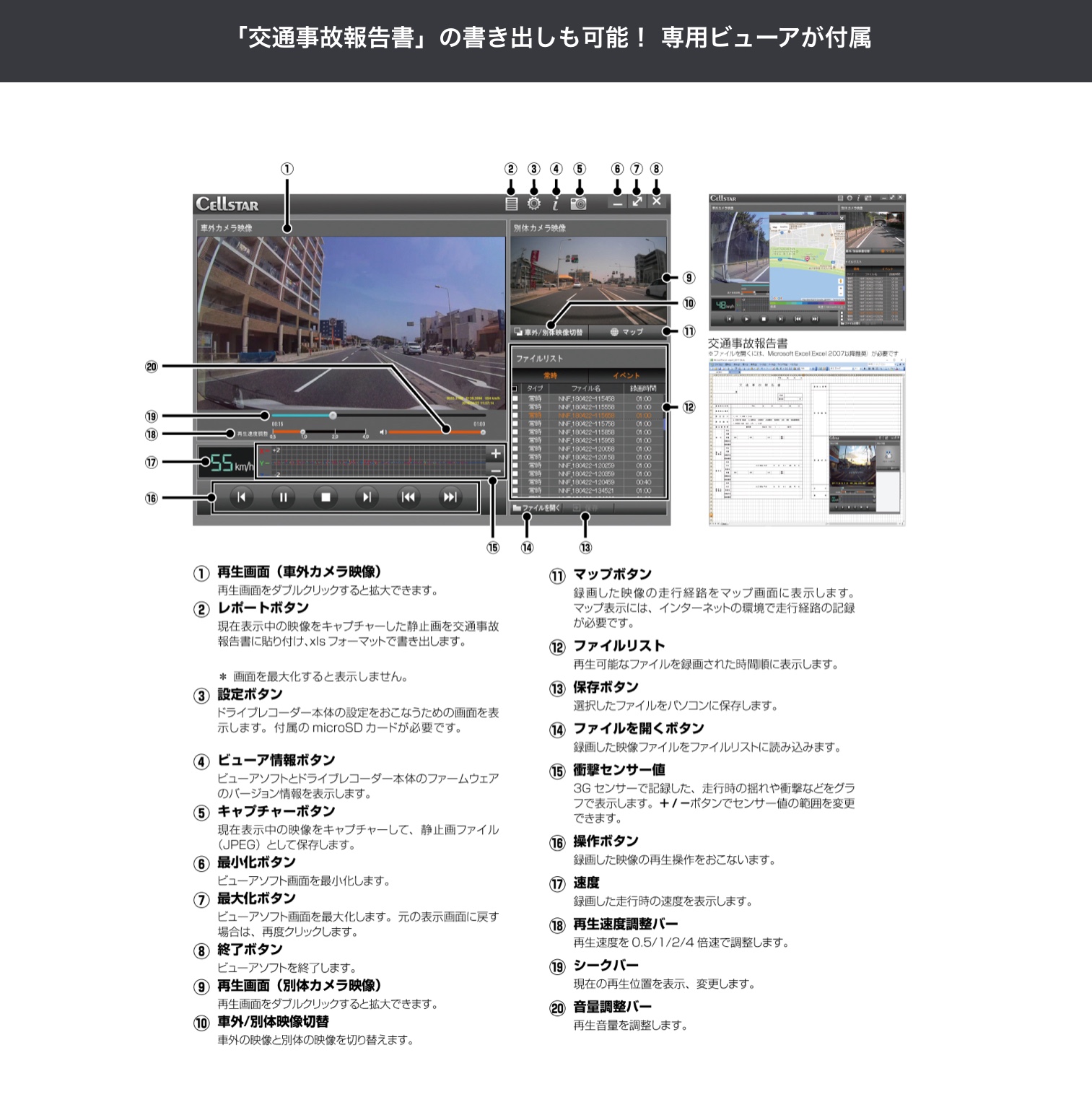The width and height of the screenshot is (1092, 1102).
Task: Step forward one frame
Action: coord(367,497)
